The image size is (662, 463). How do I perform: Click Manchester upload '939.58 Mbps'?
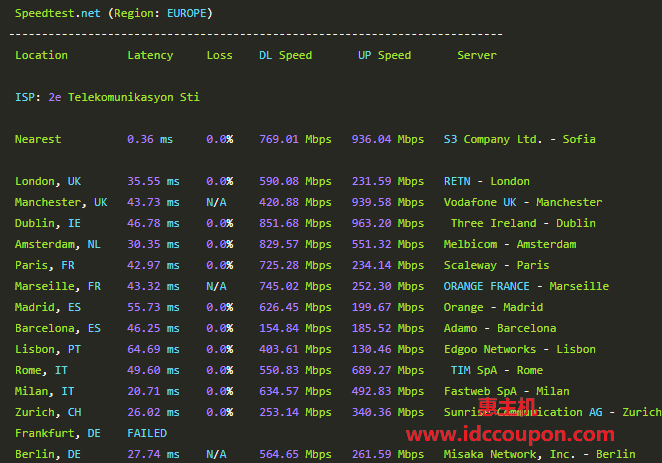(x=388, y=202)
